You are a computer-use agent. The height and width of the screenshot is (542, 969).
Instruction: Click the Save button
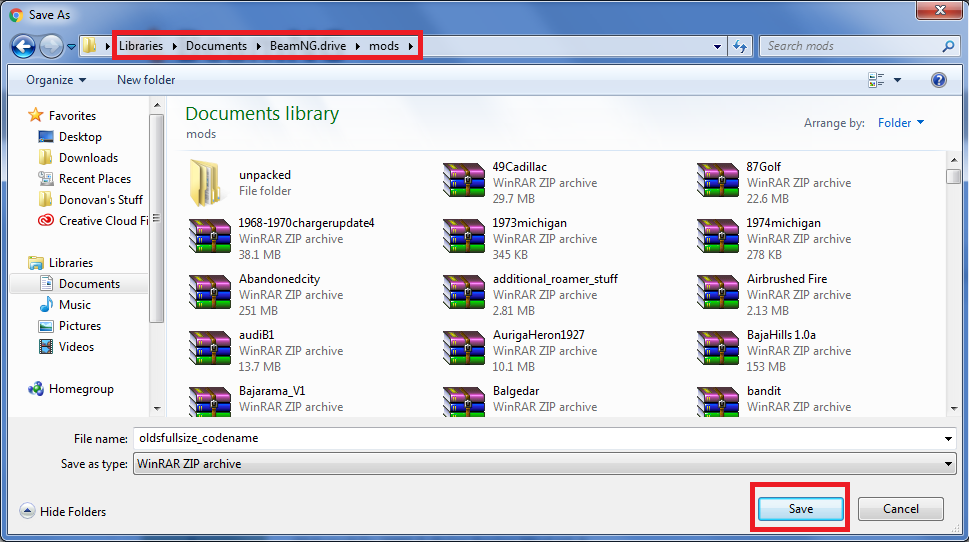pyautogui.click(x=800, y=509)
